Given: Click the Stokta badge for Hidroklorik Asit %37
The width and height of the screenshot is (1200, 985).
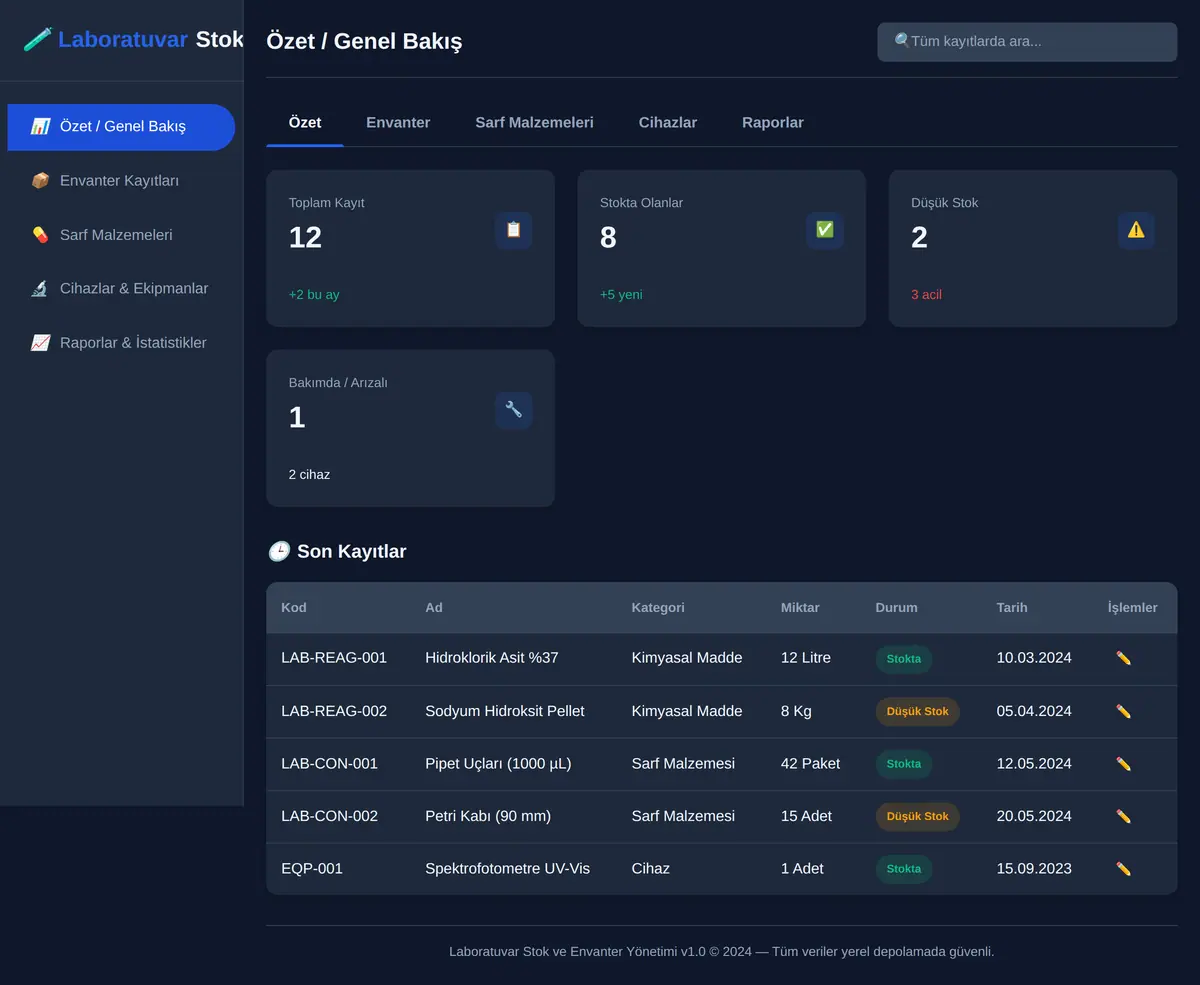Looking at the screenshot, I should coord(904,659).
